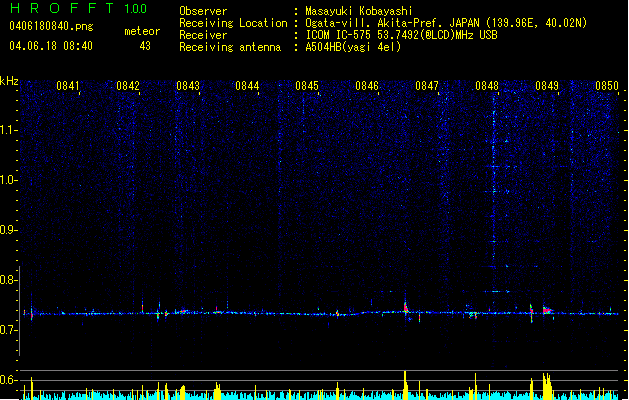Click the kHz axis unit label
629x400 pixels.
9,81
